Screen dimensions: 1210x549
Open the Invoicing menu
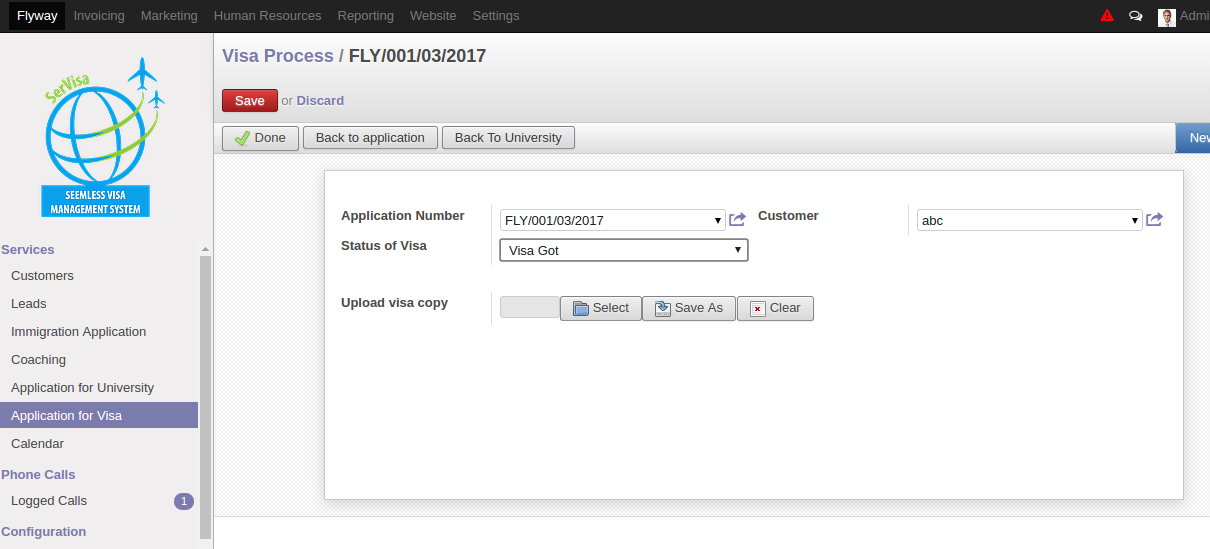click(x=99, y=16)
